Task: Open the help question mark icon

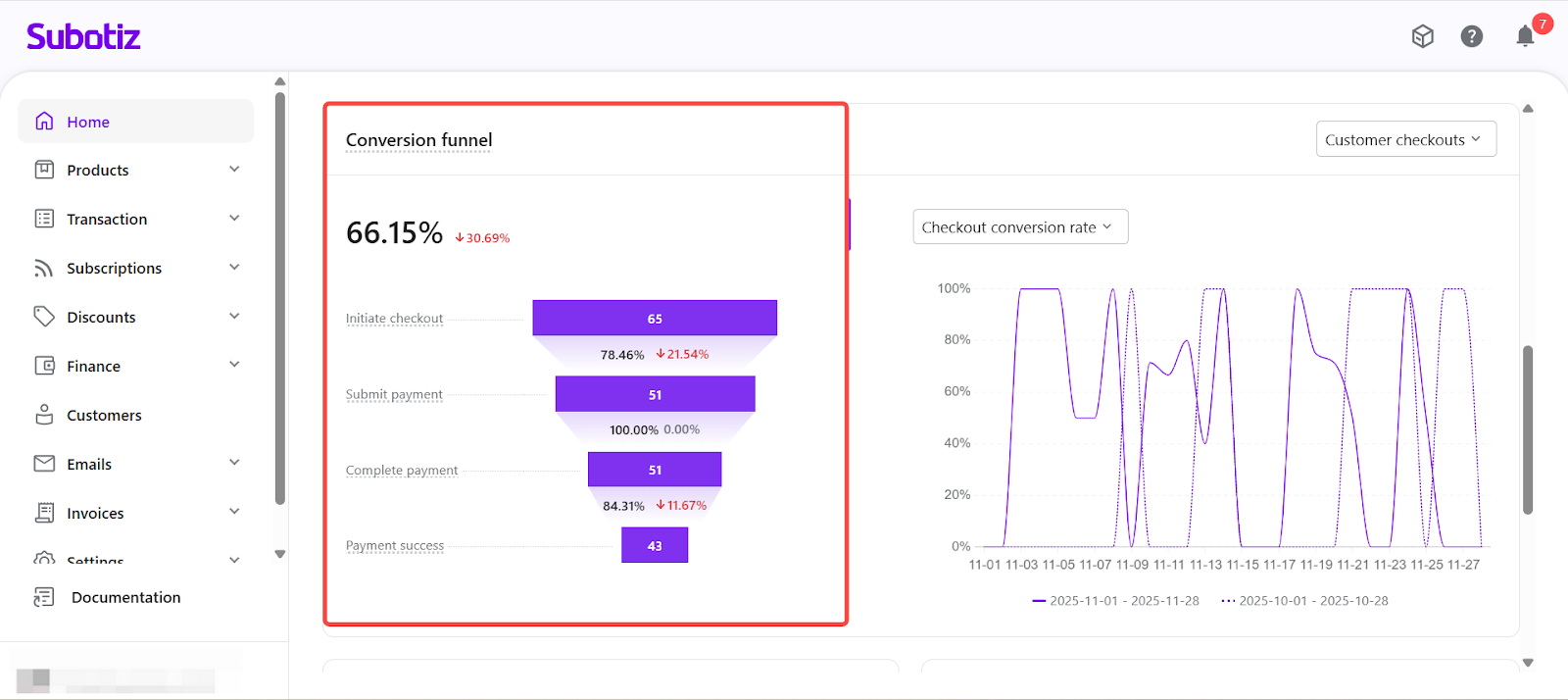Action: pyautogui.click(x=1471, y=36)
